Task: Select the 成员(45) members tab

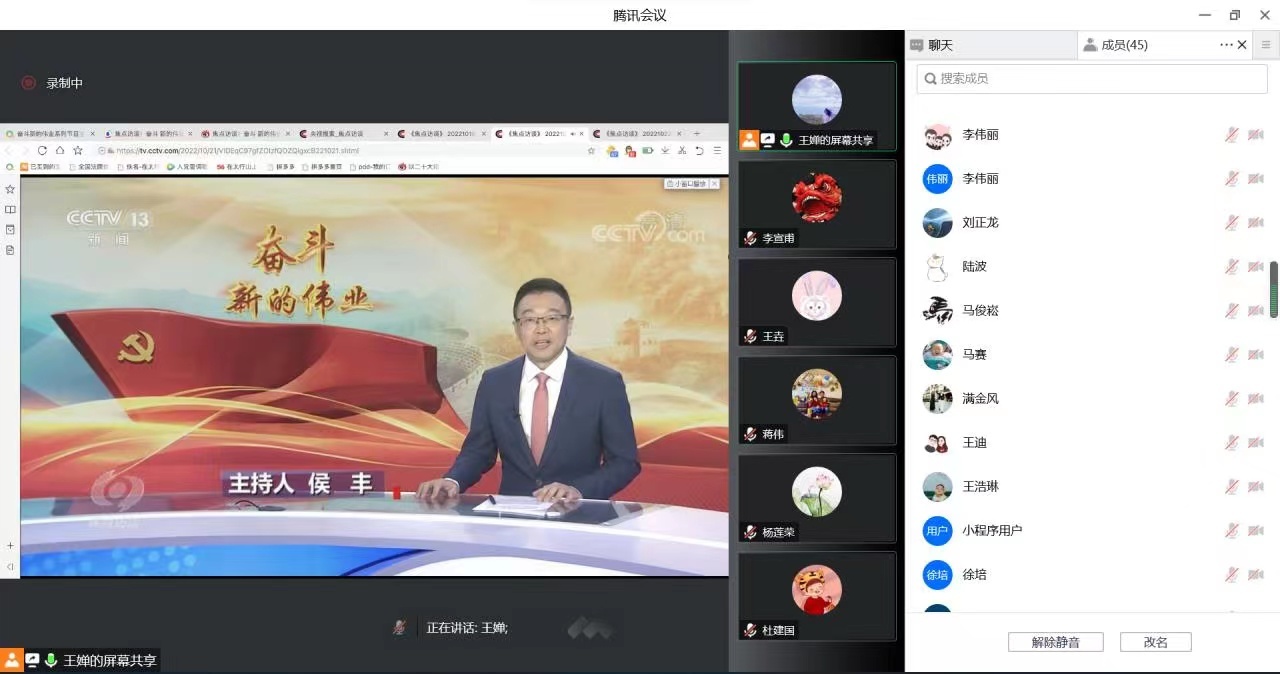Action: coord(1115,45)
